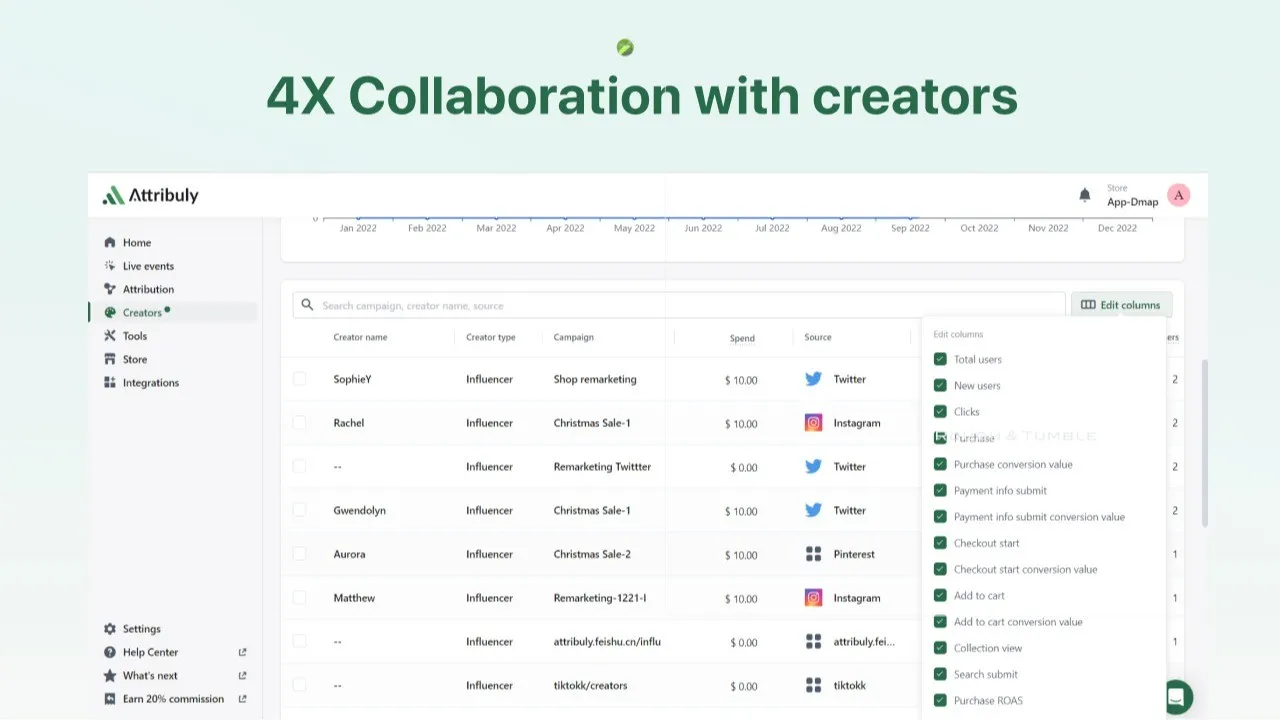Image resolution: width=1280 pixels, height=720 pixels.
Task: Select the Gwendolyn row checkbox
Action: (299, 510)
